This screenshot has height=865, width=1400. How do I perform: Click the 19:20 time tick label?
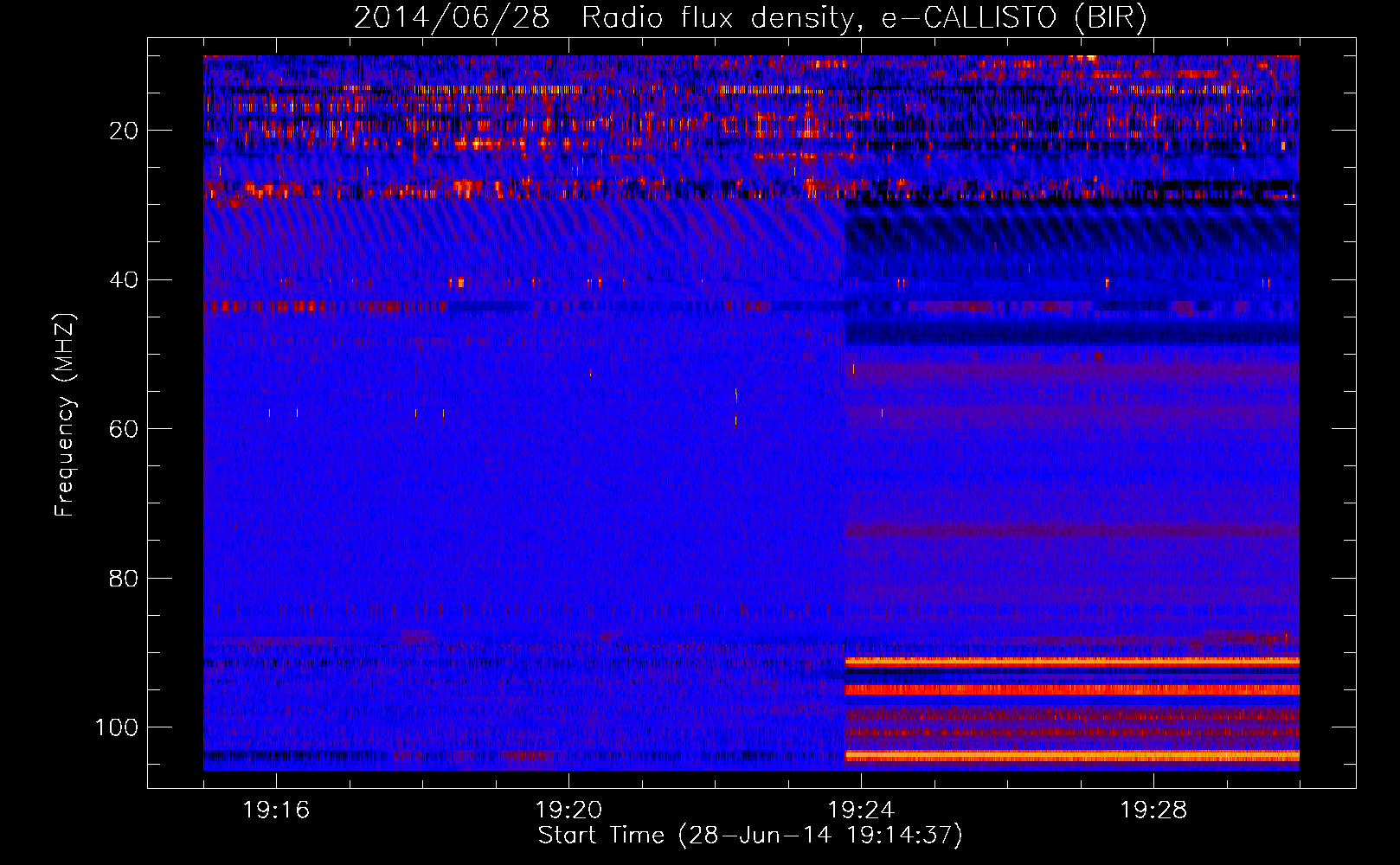tap(568, 811)
